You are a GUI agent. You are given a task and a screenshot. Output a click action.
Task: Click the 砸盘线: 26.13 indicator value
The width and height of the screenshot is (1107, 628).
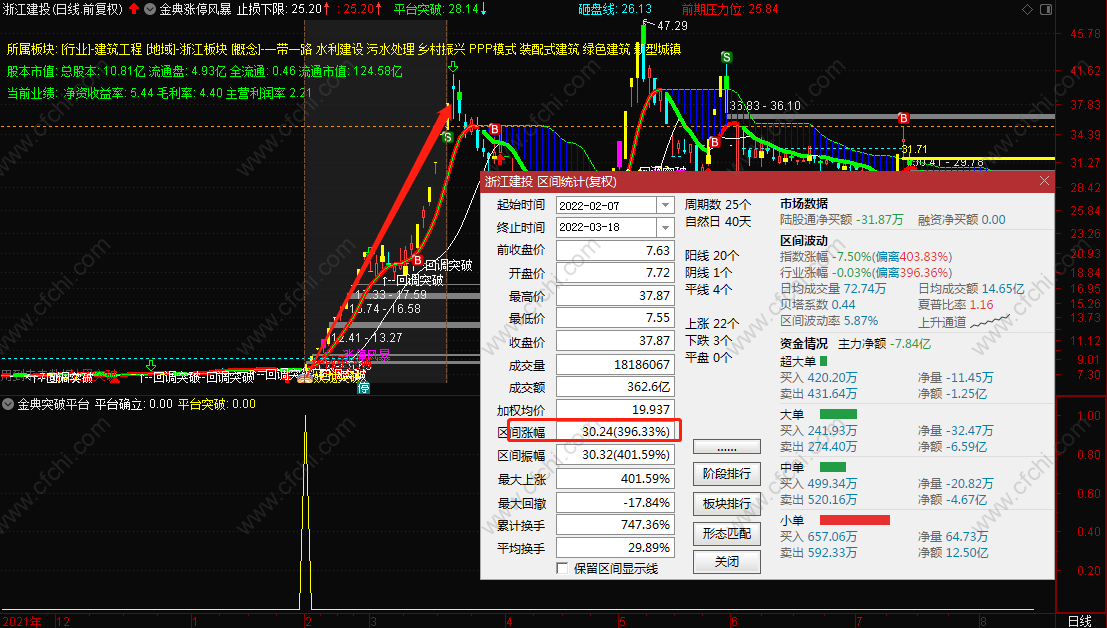(x=615, y=9)
